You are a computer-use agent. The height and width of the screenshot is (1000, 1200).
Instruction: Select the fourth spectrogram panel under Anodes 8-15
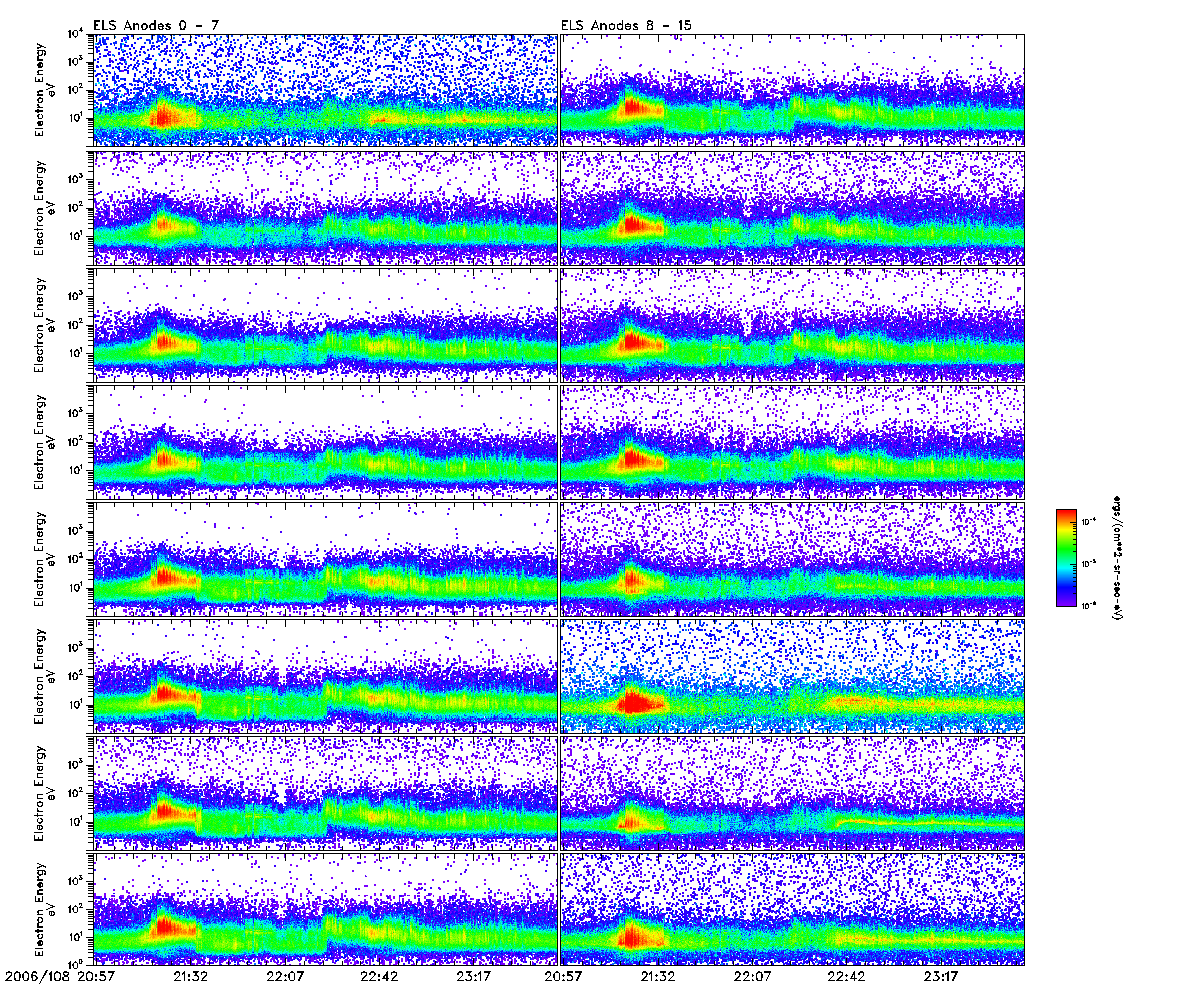[x=793, y=441]
